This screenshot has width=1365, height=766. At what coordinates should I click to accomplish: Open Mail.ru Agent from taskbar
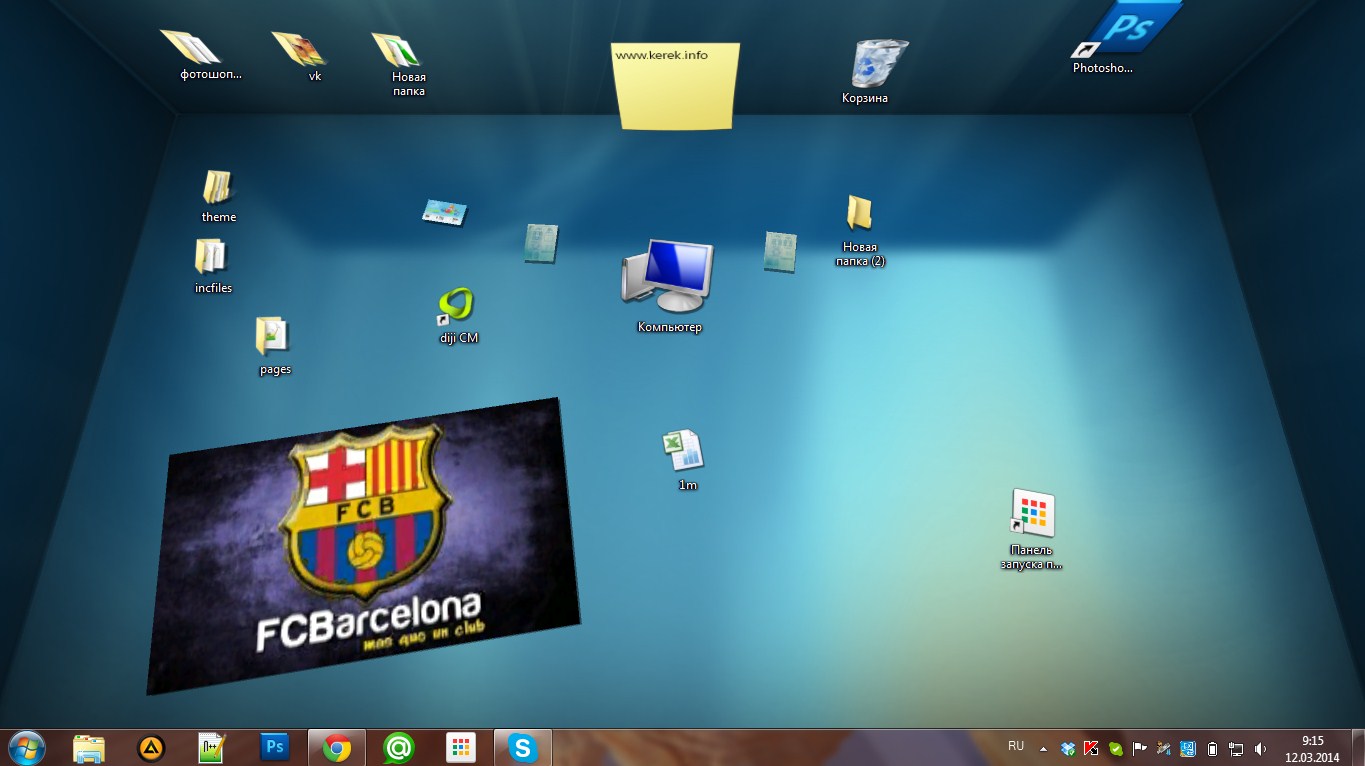[399, 748]
